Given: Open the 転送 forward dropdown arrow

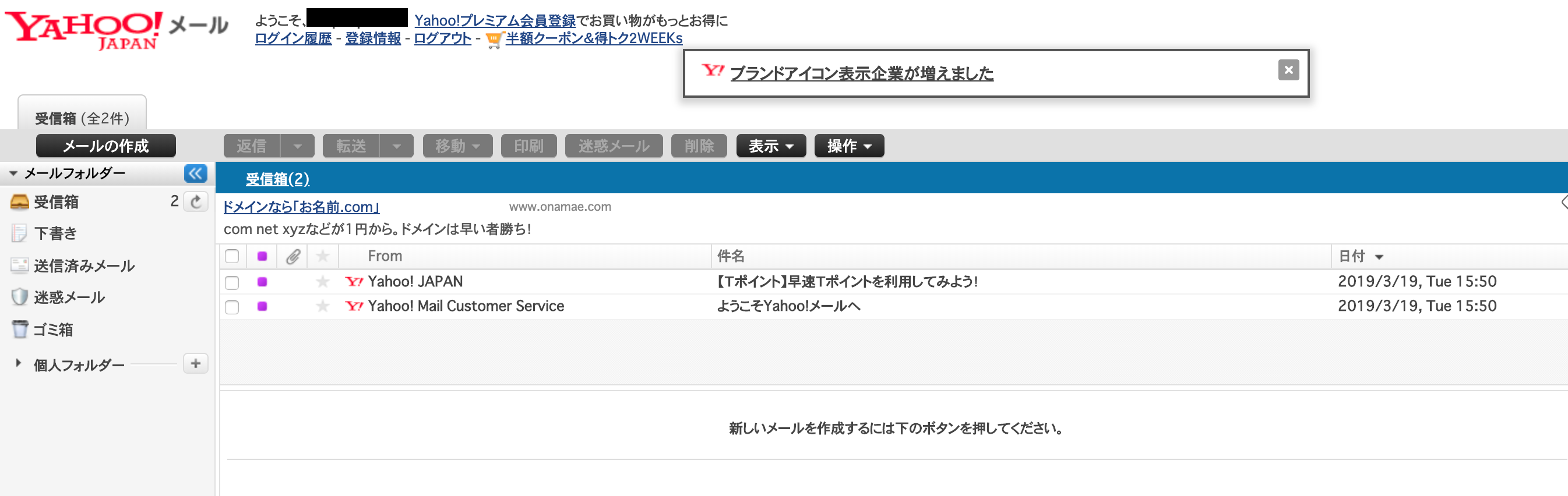Looking at the screenshot, I should point(396,146).
